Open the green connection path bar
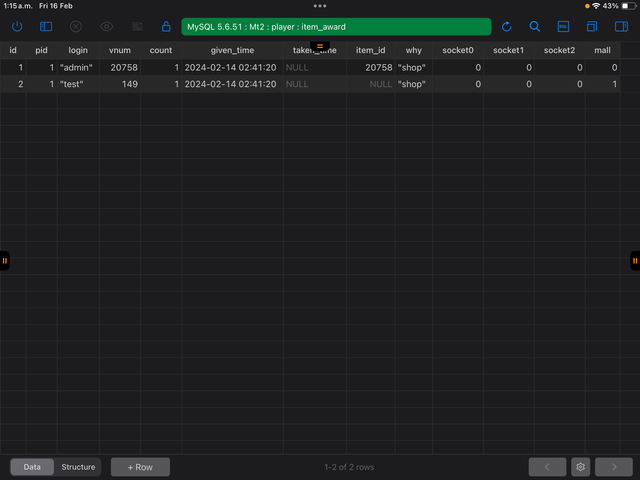This screenshot has height=480, width=640. pos(336,27)
